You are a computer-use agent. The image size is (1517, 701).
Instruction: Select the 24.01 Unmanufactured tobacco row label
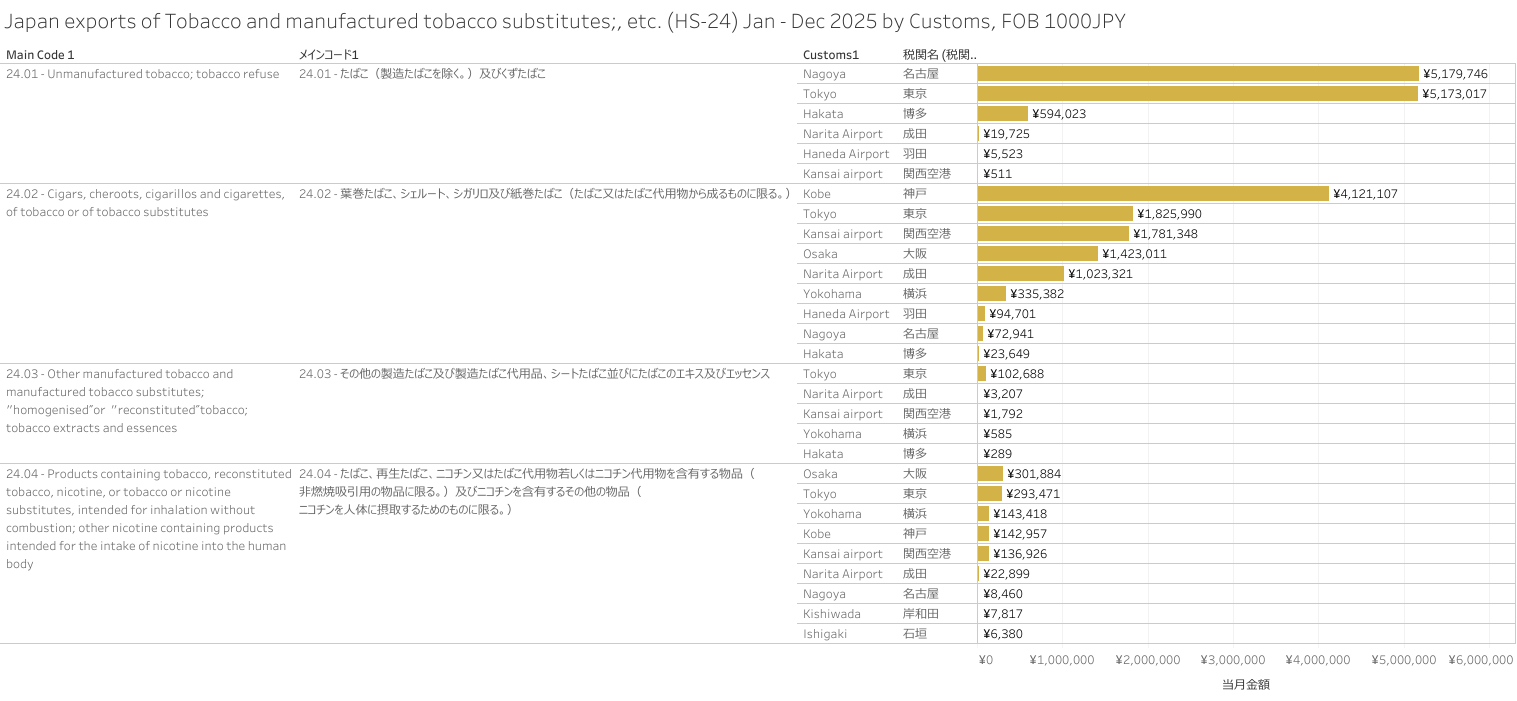(x=142, y=74)
